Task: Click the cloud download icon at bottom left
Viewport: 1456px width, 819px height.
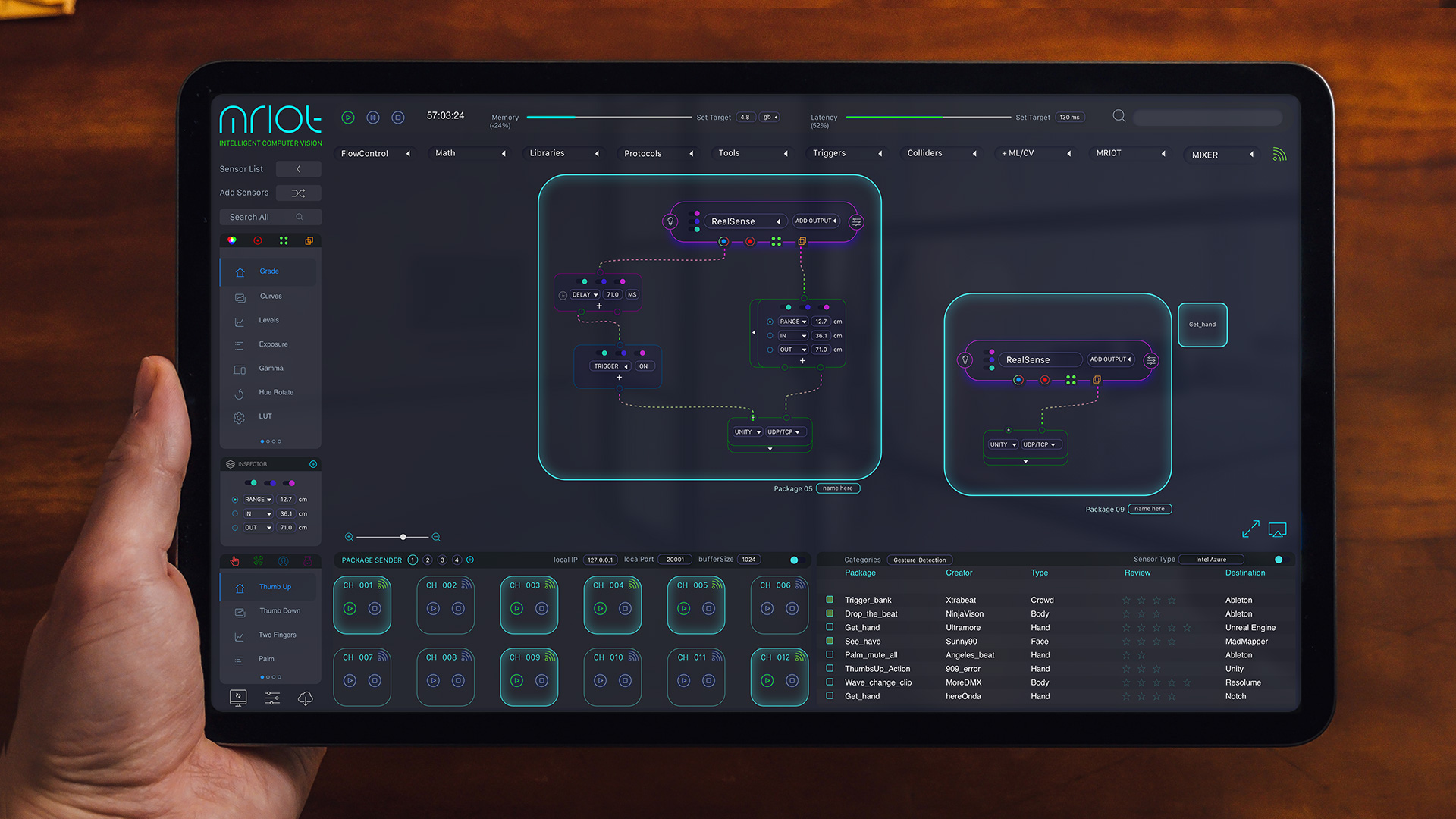Action: point(306,698)
